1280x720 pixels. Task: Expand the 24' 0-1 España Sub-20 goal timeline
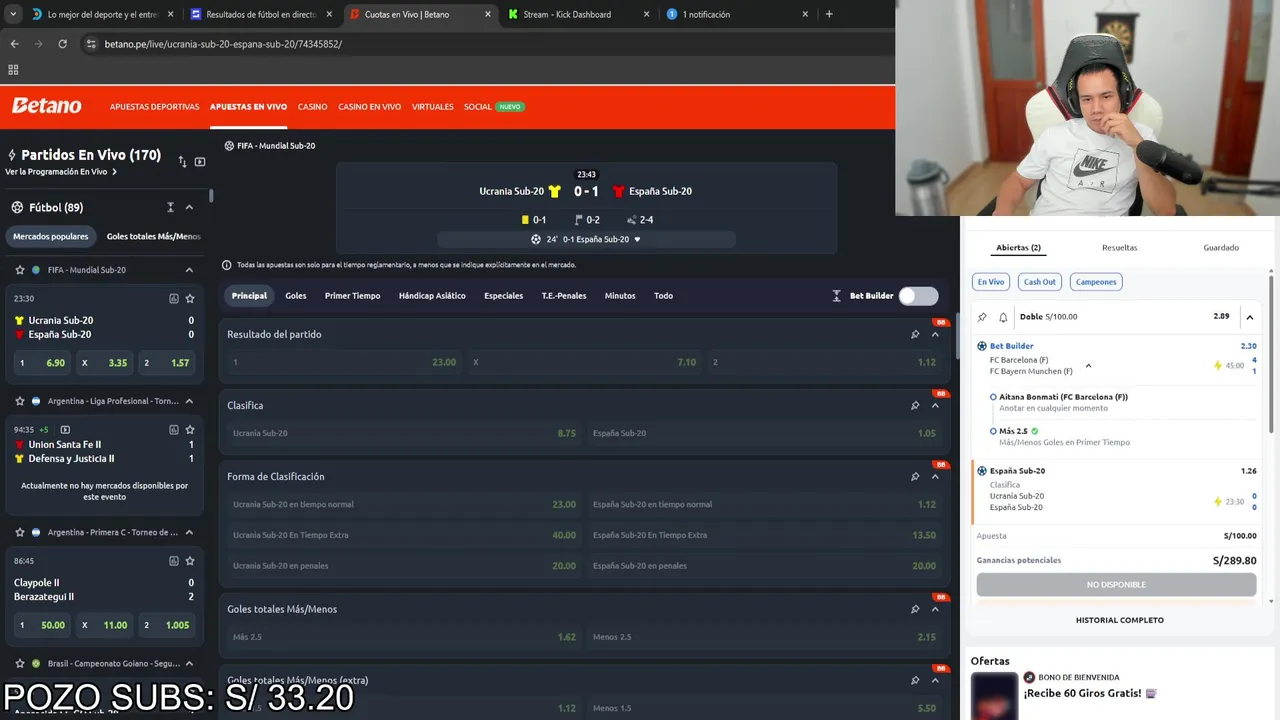pyautogui.click(x=637, y=239)
